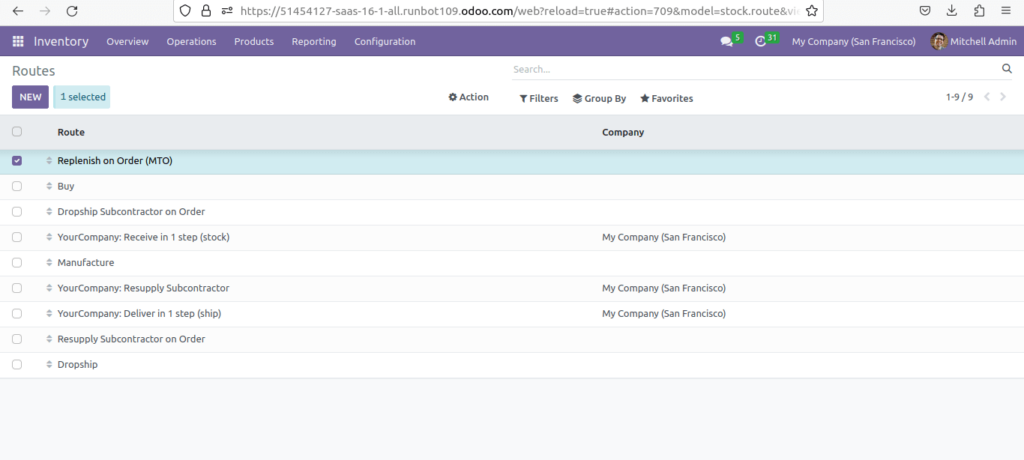Click drag handle of Replenish on Order row
Viewport: 1024px width, 460px height.
click(x=49, y=161)
